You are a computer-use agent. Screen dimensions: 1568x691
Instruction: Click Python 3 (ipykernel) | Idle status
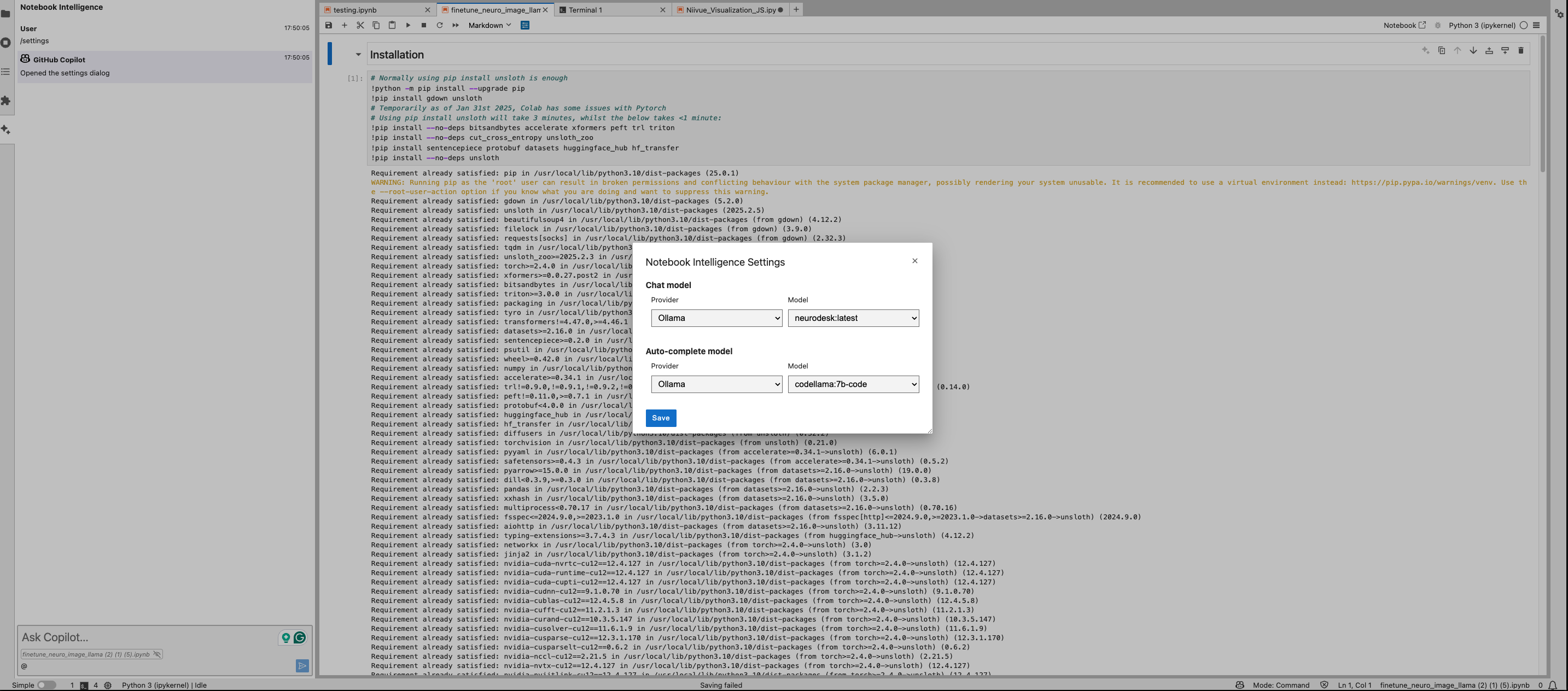(165, 685)
